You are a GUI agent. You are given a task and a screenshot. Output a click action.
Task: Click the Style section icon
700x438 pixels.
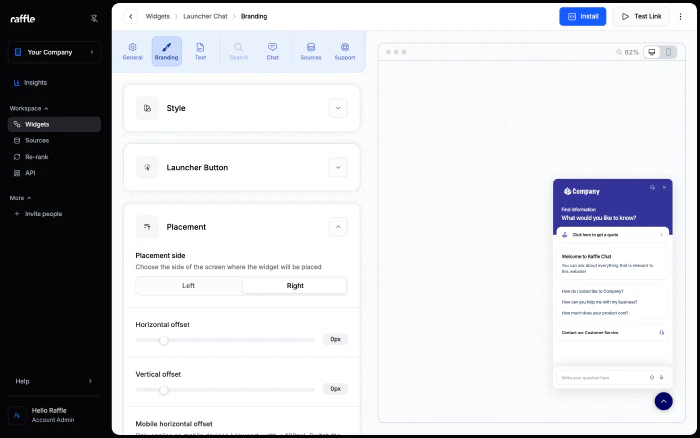147,108
